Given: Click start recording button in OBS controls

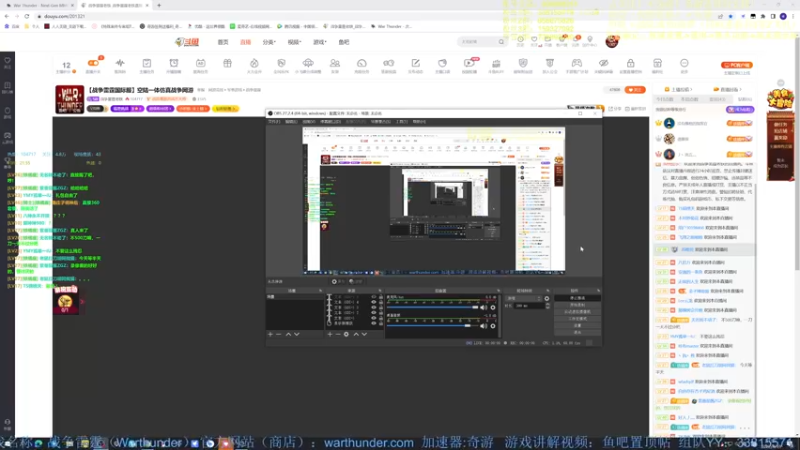Looking at the screenshot, I should click(x=578, y=305).
